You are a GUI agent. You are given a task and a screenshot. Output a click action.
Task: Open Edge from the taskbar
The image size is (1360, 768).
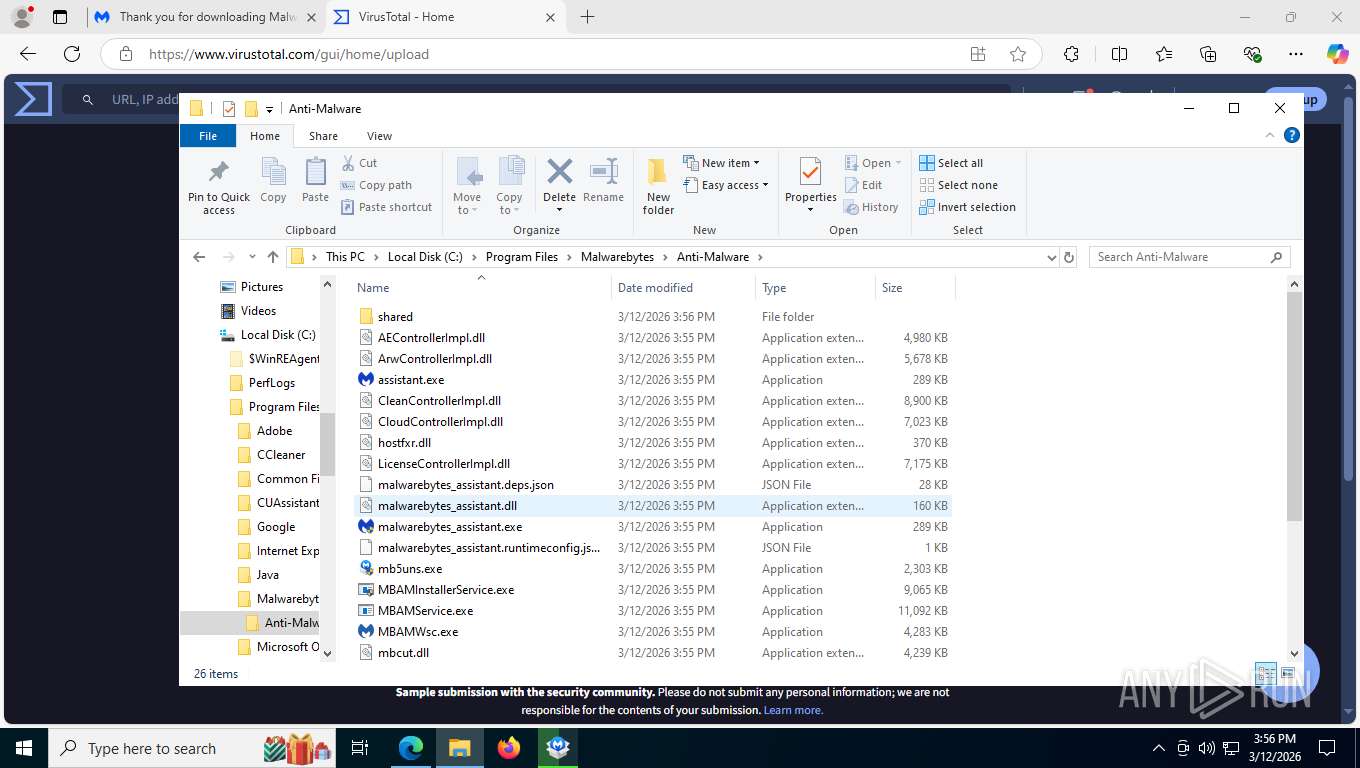pos(411,748)
